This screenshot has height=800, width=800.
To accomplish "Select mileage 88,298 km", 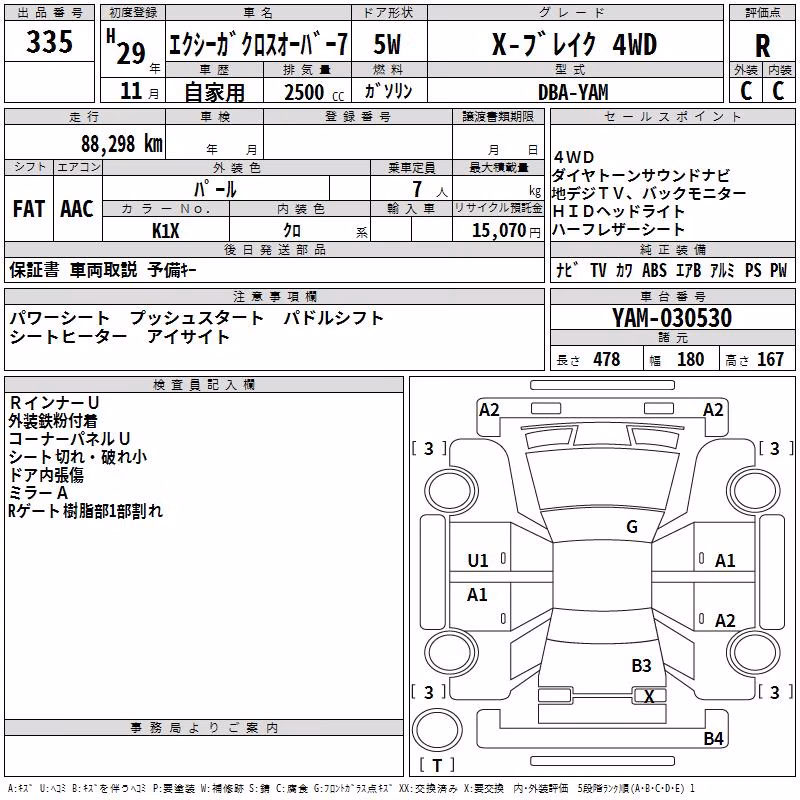I will click(x=121, y=144).
